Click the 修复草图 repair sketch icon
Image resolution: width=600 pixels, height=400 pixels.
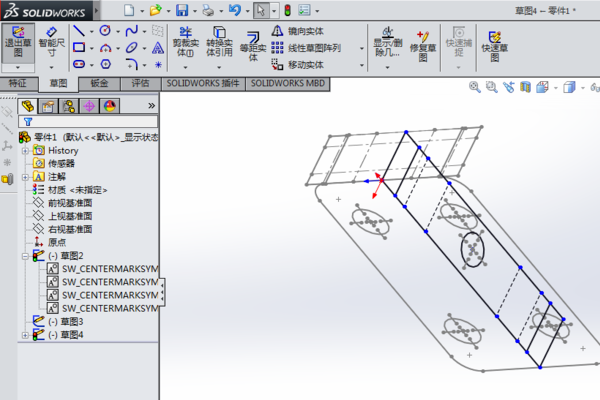coord(423,44)
